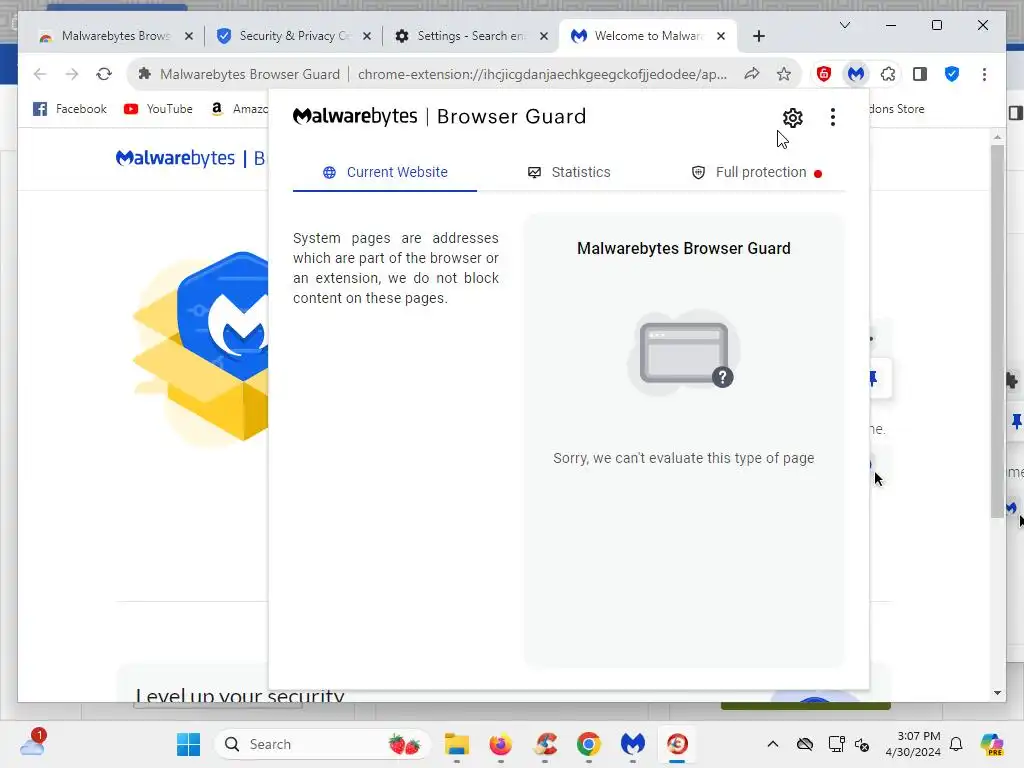Switch to the Statistics tab
Screen dimensions: 1024x768
click(569, 172)
